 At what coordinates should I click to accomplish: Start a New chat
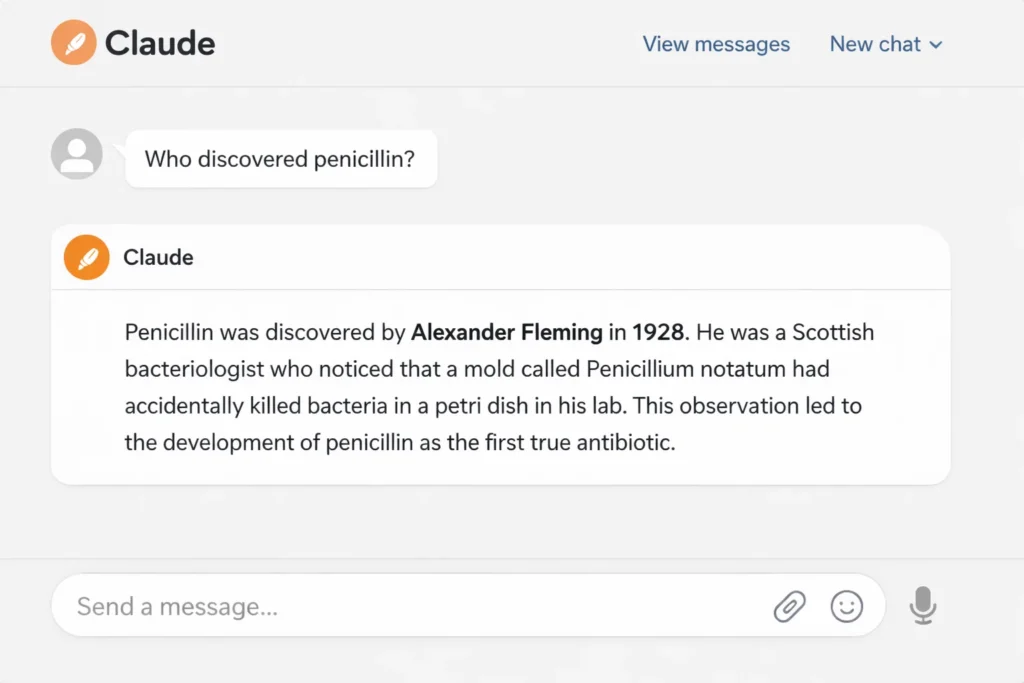coord(874,44)
